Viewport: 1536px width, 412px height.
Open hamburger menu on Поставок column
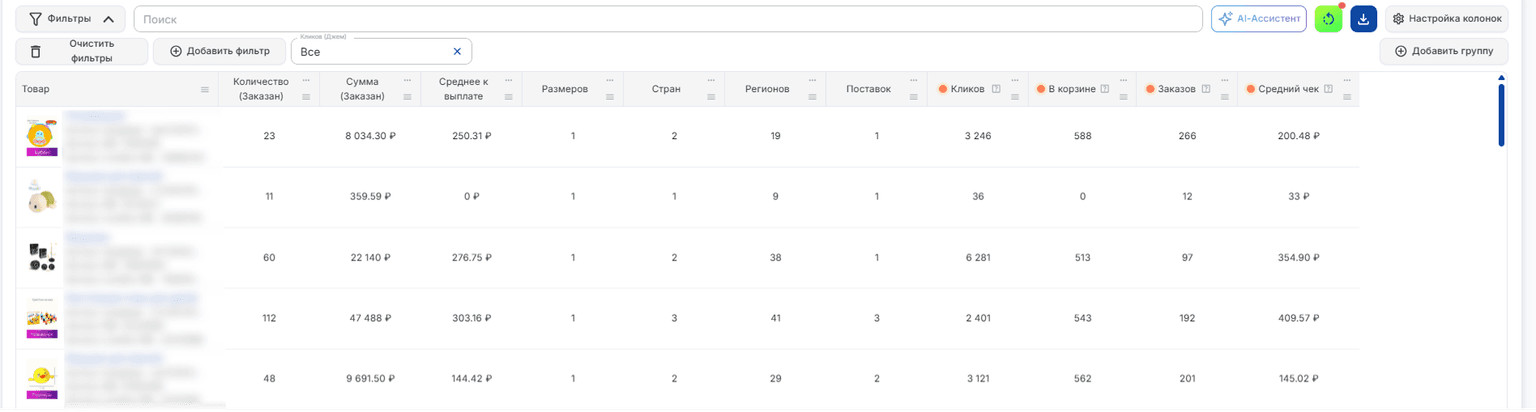pyautogui.click(x=913, y=97)
